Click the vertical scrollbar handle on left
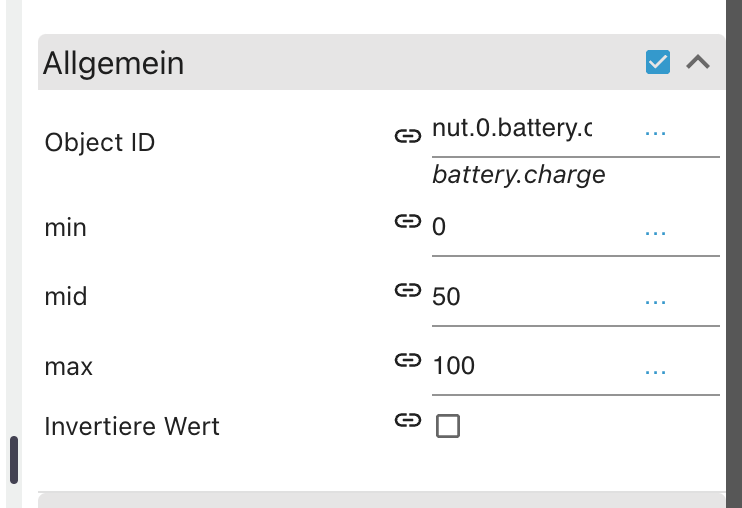The width and height of the screenshot is (742, 508). point(14,459)
